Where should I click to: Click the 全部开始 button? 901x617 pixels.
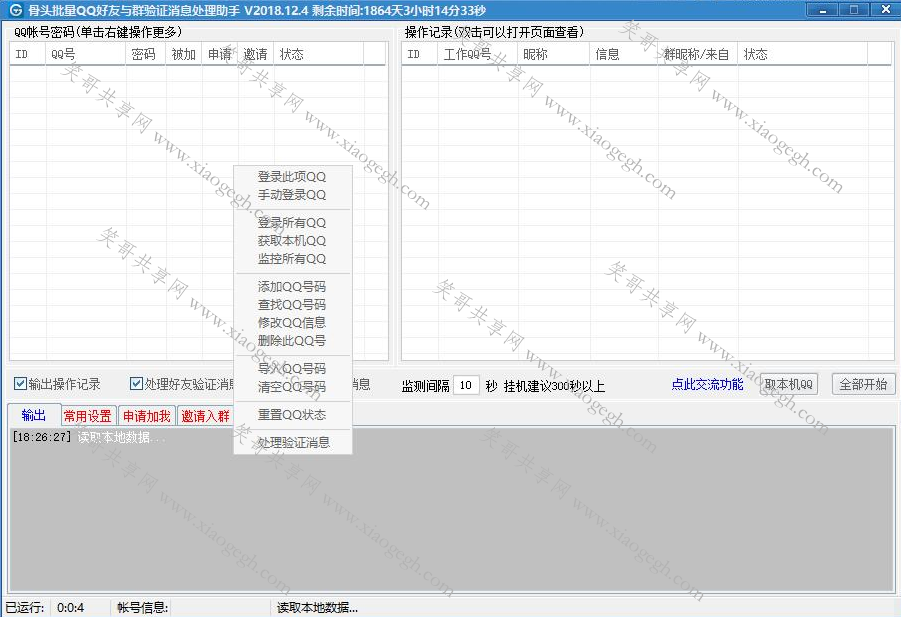pyautogui.click(x=863, y=384)
